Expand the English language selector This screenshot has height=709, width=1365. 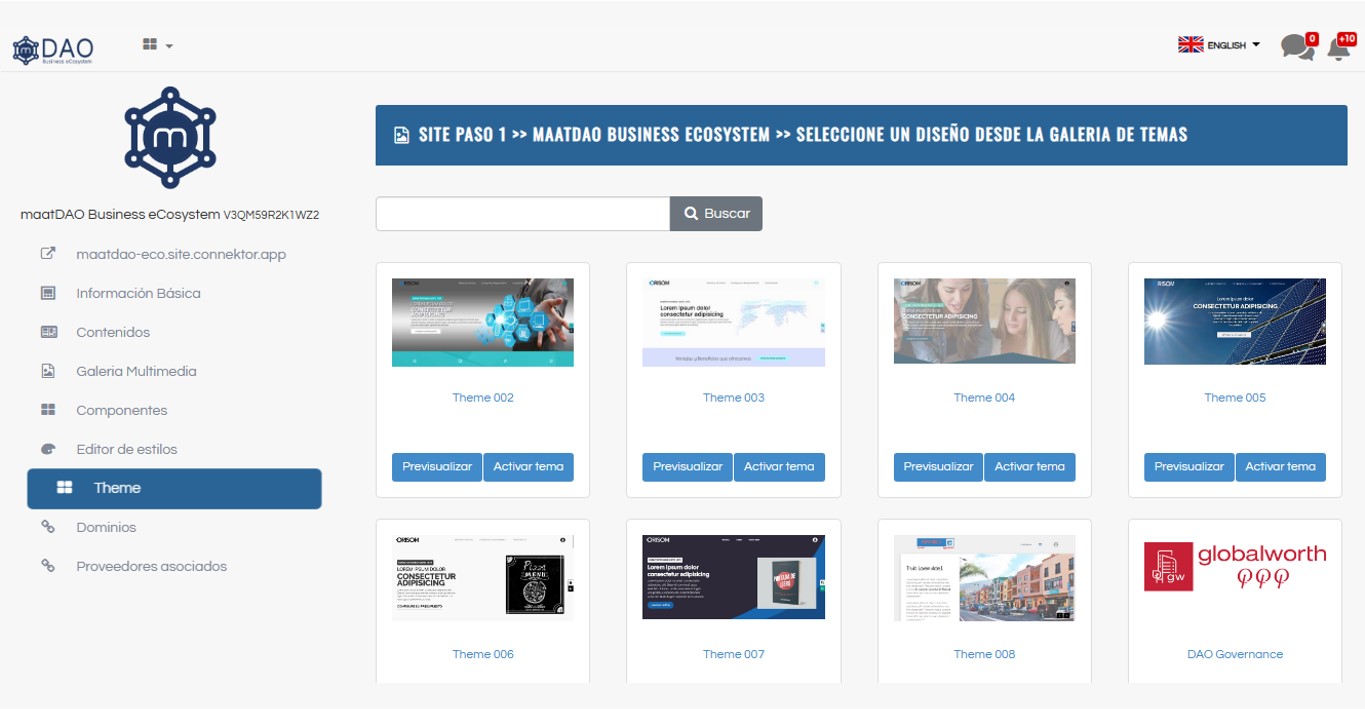(x=1219, y=45)
